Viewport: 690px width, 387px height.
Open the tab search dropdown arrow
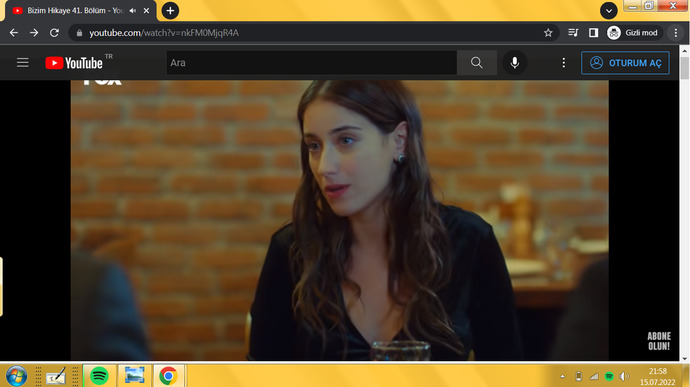[x=609, y=11]
